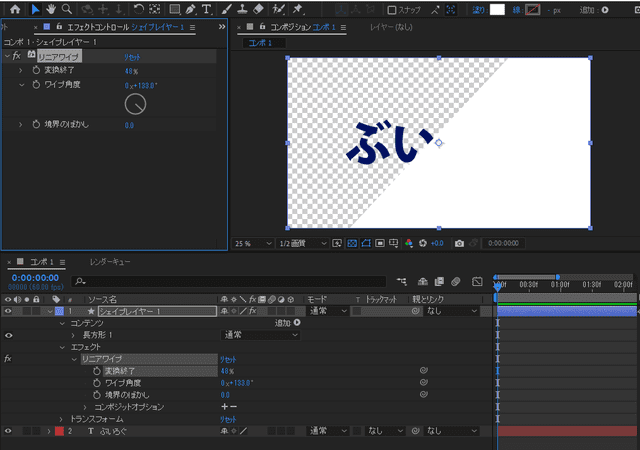This screenshot has width=640, height=450.
Task: Click リセット next to トランスフォーム
Action: (x=228, y=419)
